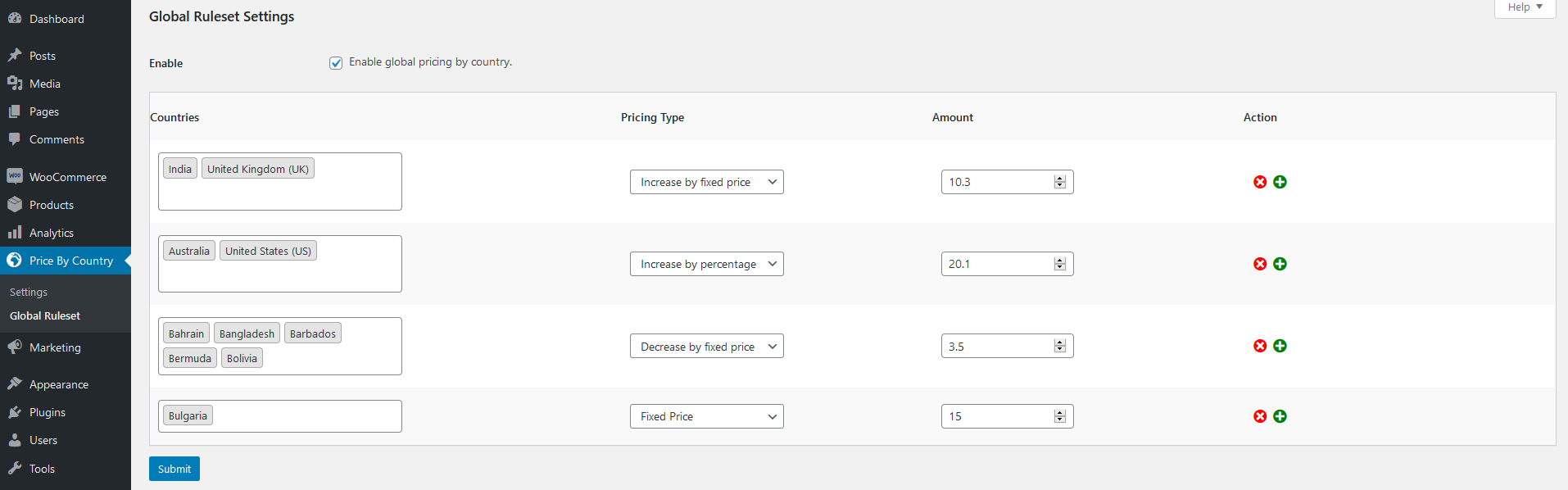
Task: Delete the Australia/United States rule
Action: tap(1260, 264)
